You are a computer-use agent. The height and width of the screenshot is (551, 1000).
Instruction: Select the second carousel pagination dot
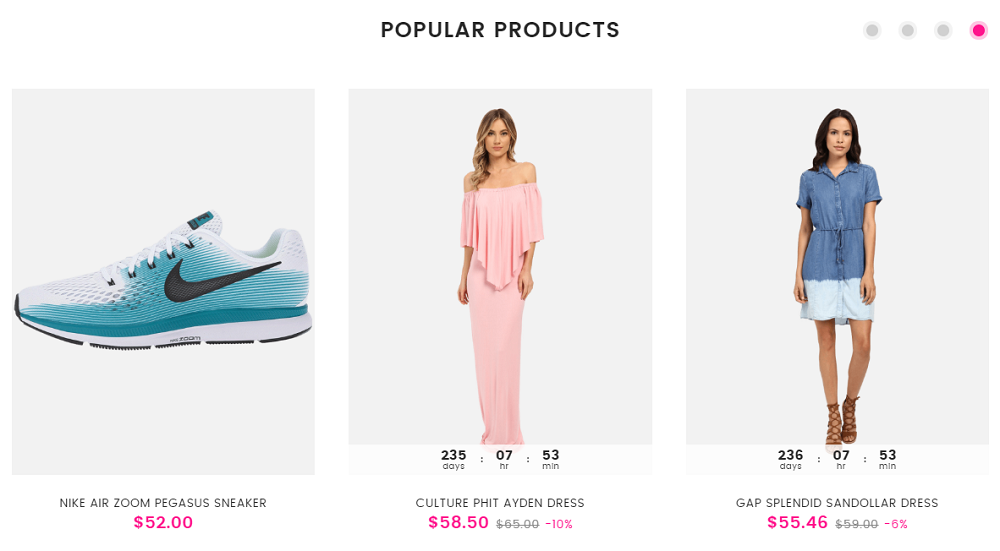pyautogui.click(x=908, y=30)
